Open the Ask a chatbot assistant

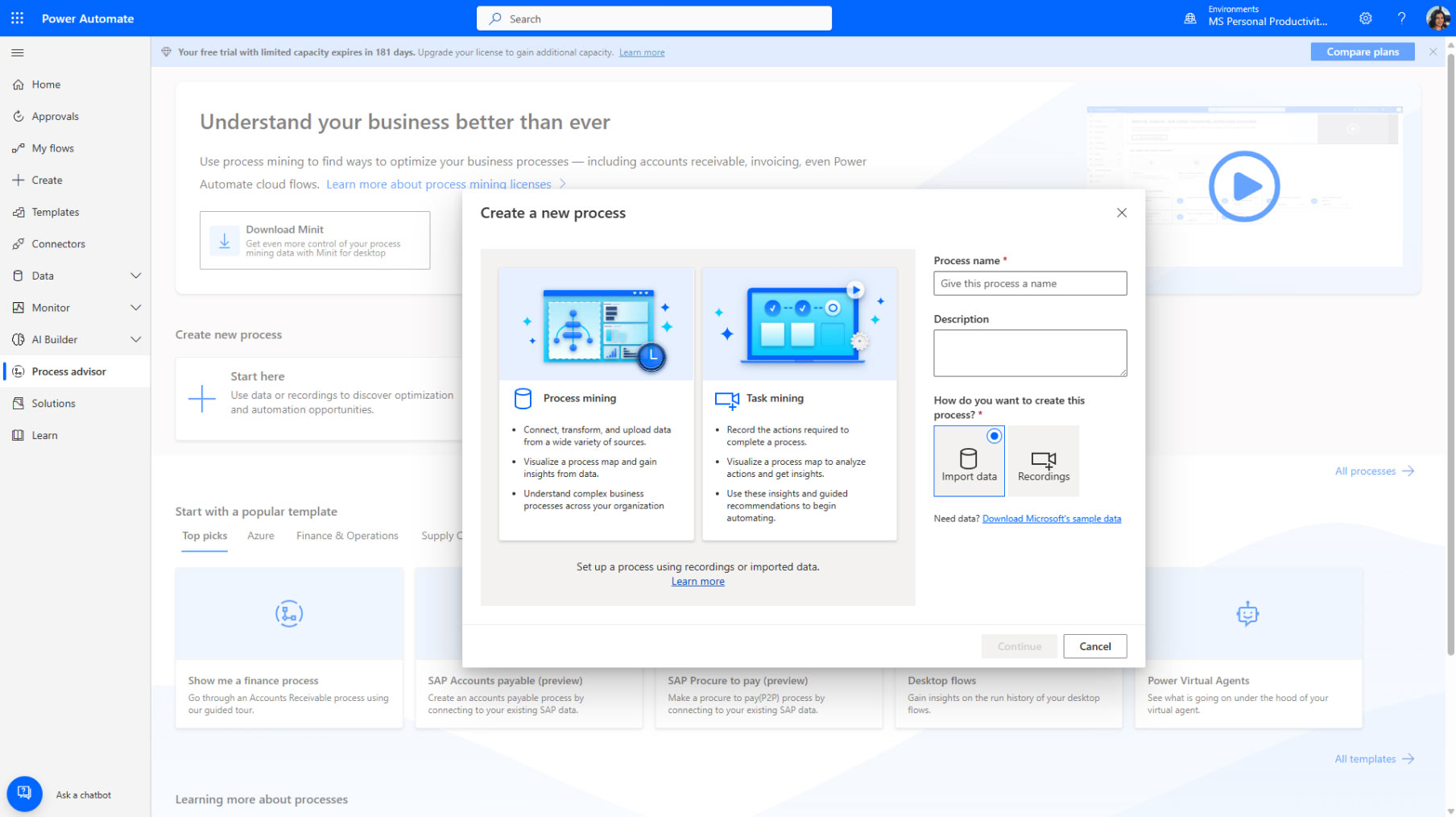24,794
